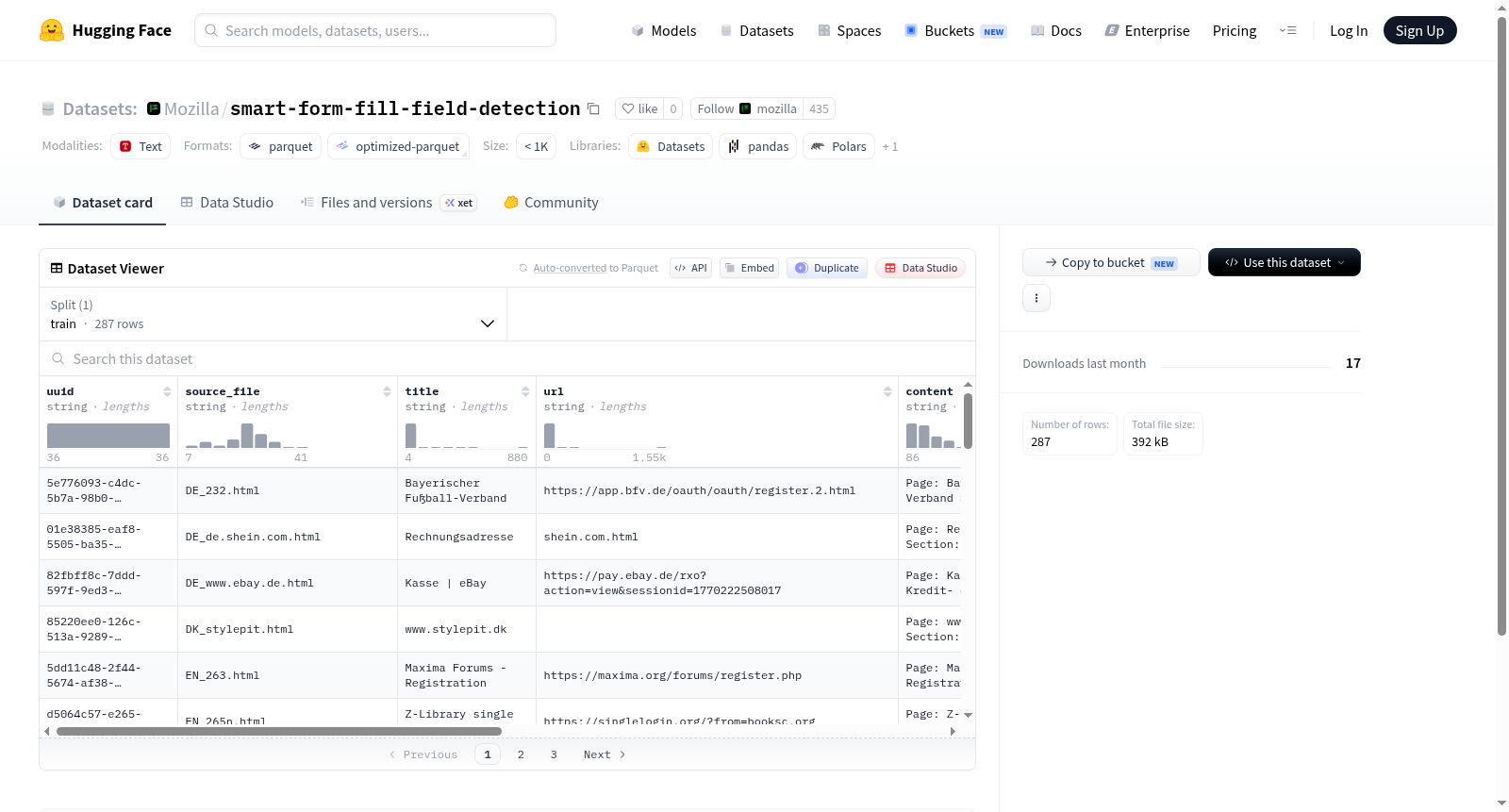Screen dimensions: 1509x812
Task: Click the follower count 435
Action: (819, 108)
